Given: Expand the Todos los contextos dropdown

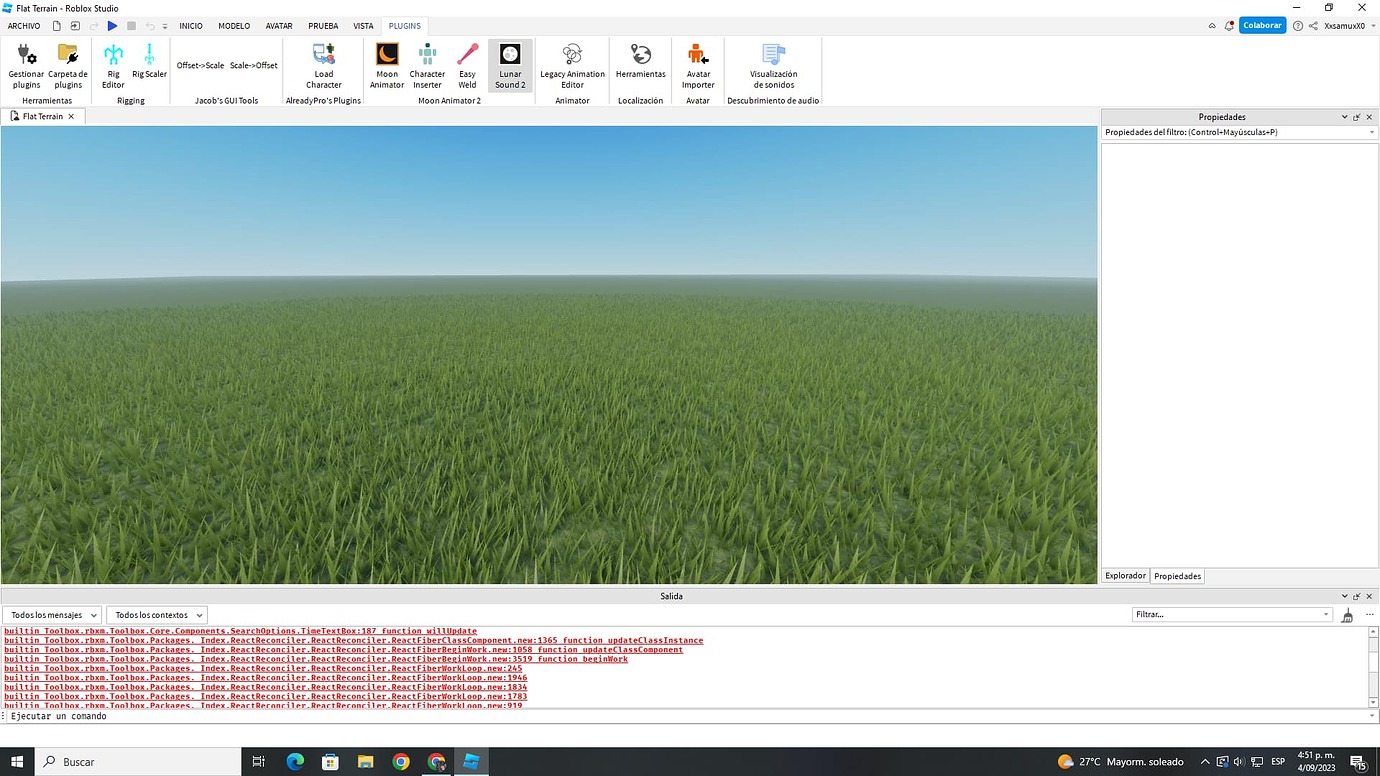Looking at the screenshot, I should pyautogui.click(x=156, y=614).
